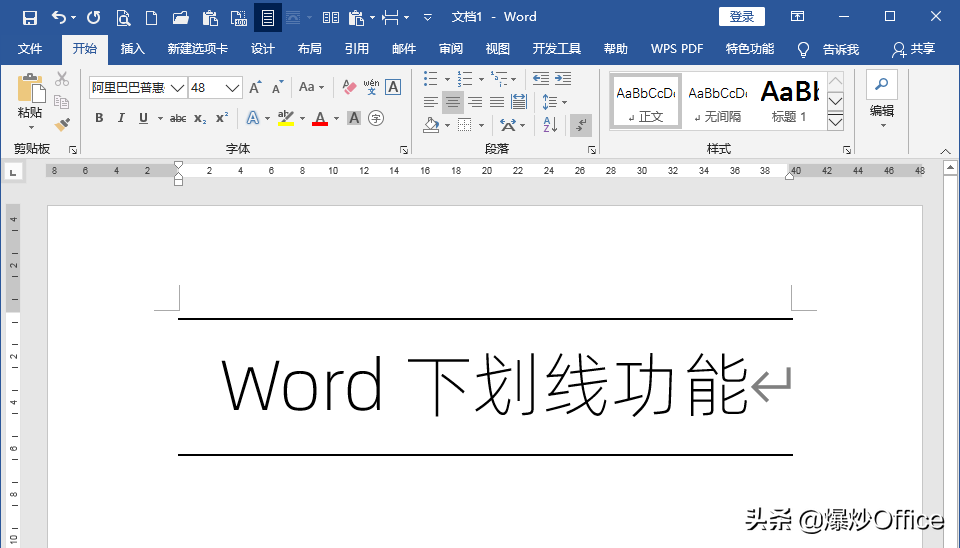Switch to the Layout tab
The image size is (960, 548).
309,49
